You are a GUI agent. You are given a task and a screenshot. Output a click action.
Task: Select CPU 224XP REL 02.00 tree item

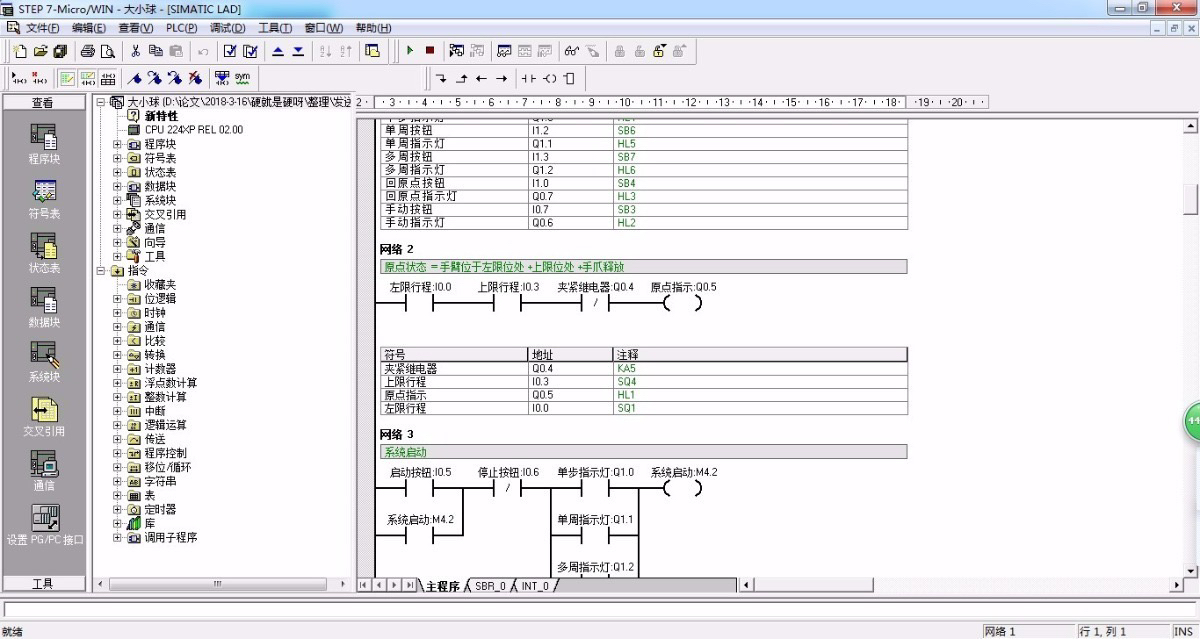193,130
